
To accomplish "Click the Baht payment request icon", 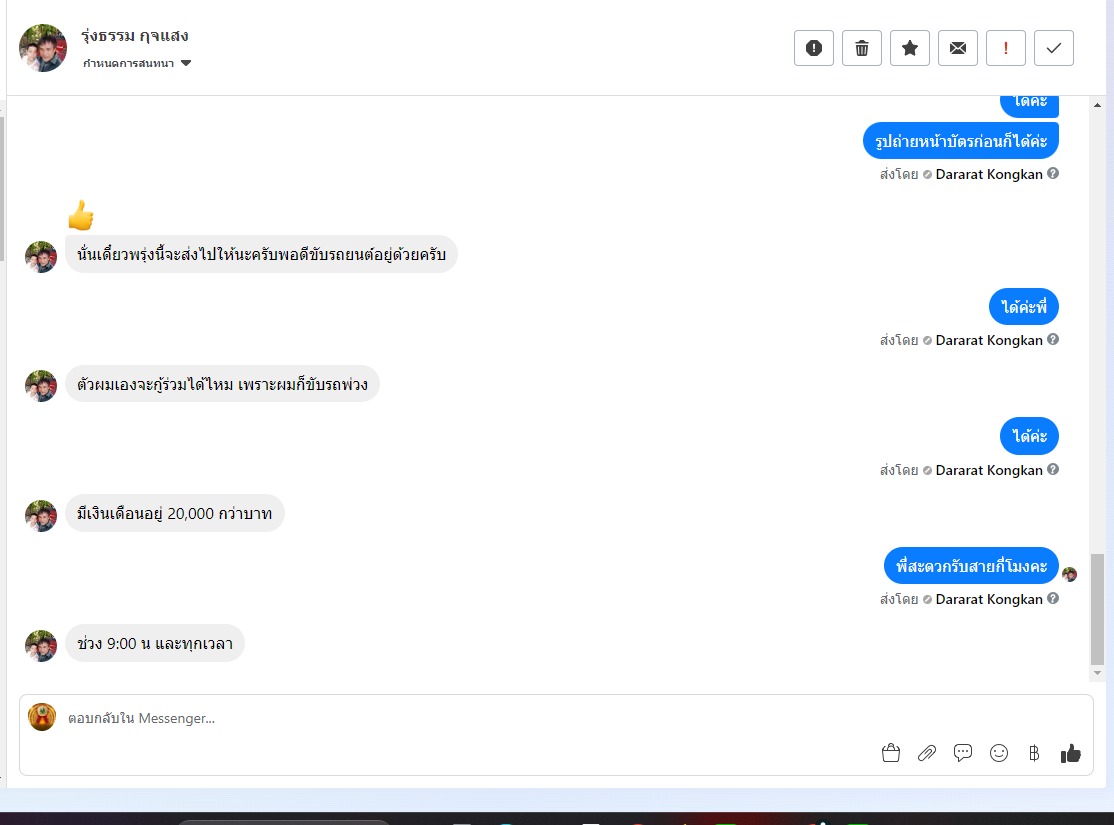I will coord(1034,753).
